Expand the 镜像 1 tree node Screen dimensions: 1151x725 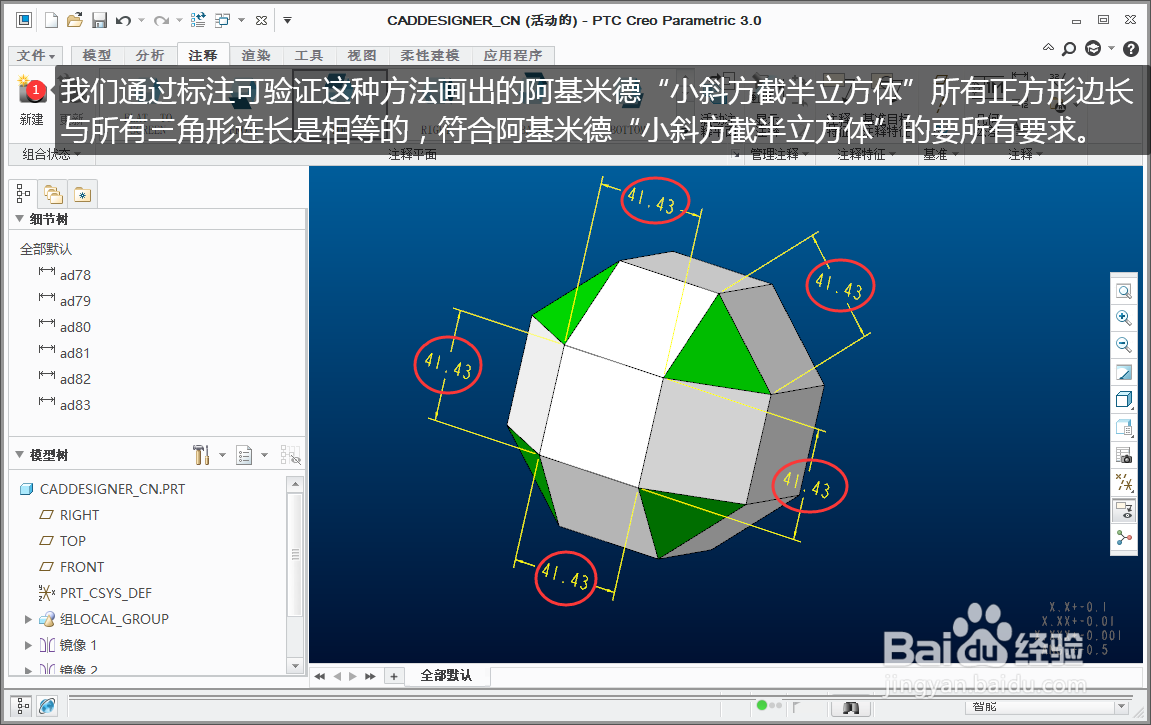[x=28, y=645]
